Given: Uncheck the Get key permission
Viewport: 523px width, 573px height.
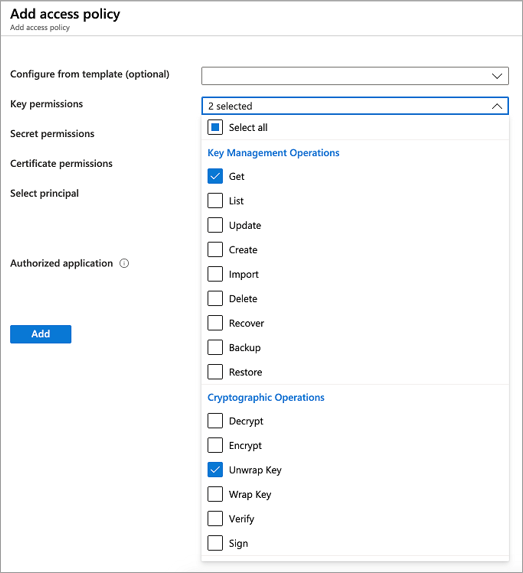Looking at the screenshot, I should [x=215, y=176].
